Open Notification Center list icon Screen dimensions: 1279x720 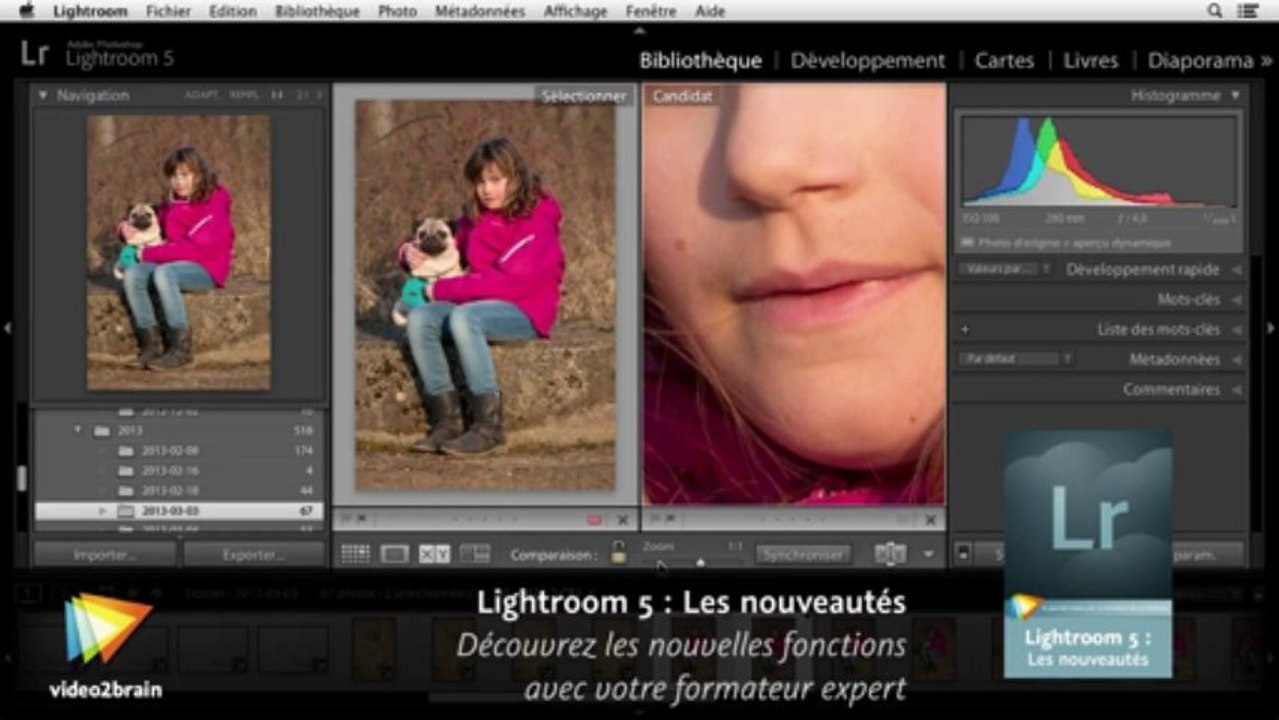[1248, 11]
